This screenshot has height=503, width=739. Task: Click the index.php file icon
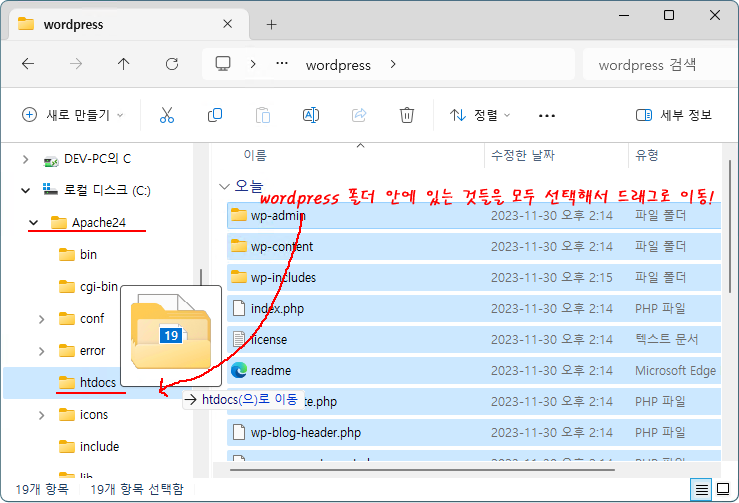pyautogui.click(x=239, y=308)
